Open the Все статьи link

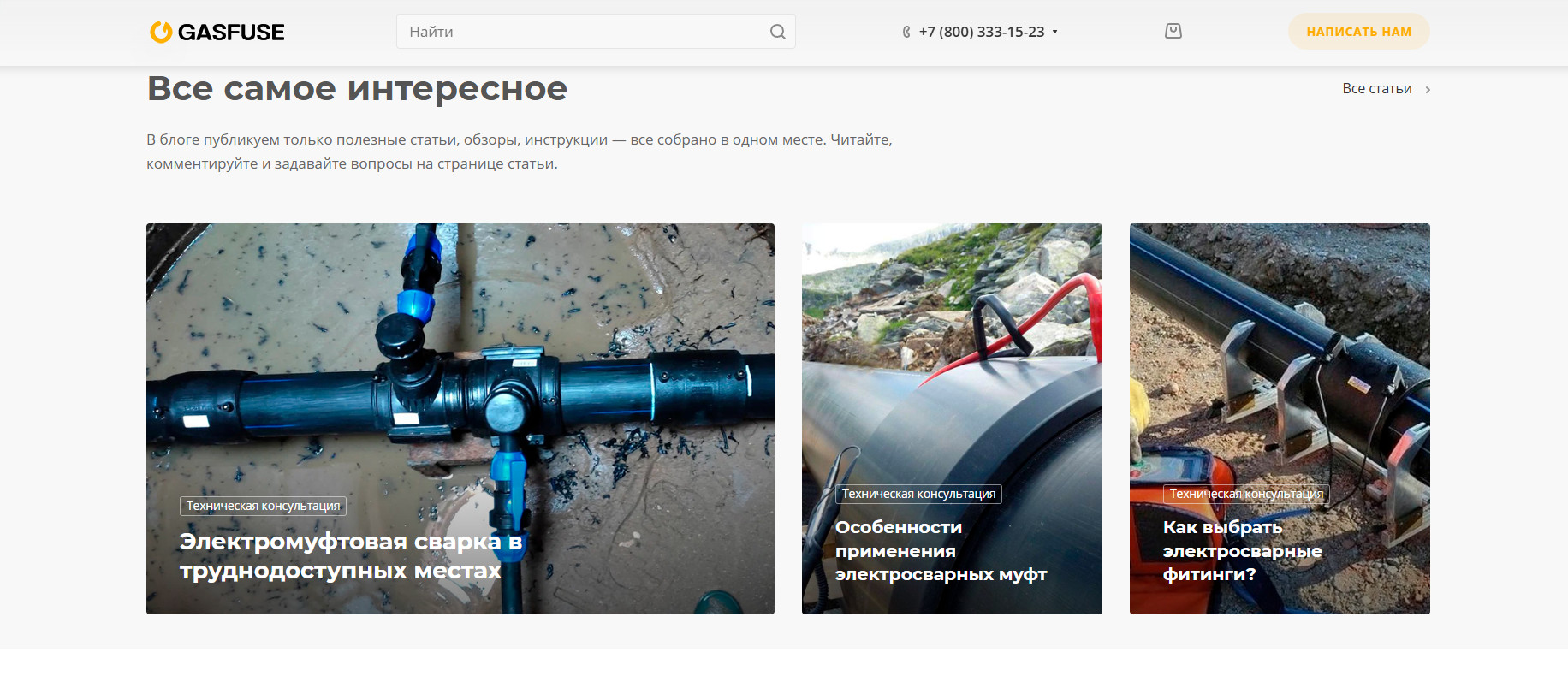pyautogui.click(x=1377, y=89)
